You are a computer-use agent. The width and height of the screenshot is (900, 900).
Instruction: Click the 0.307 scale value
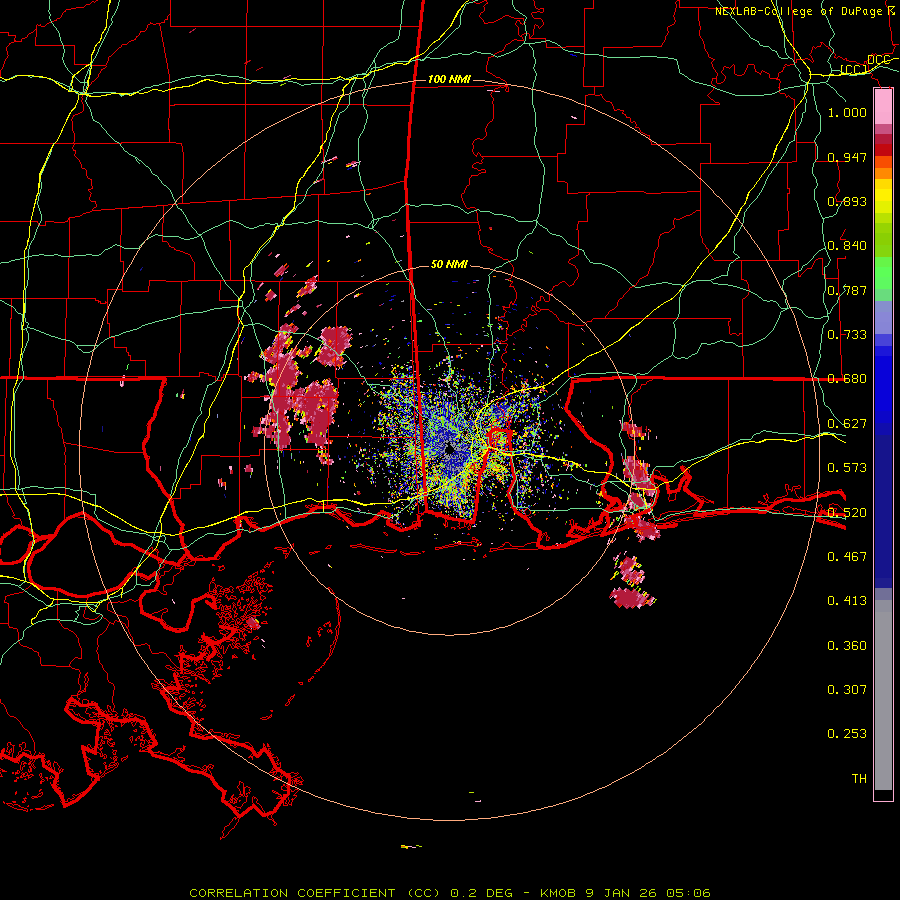pos(847,690)
